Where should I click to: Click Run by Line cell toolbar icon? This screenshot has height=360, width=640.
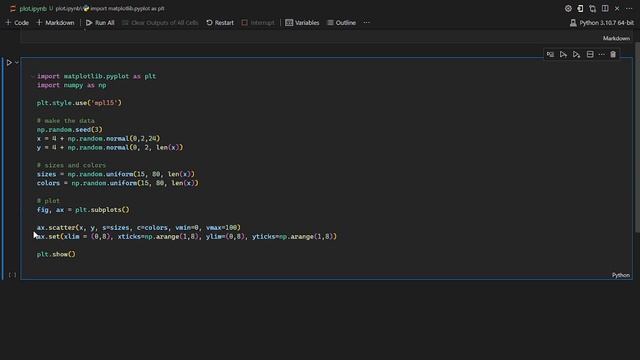coord(550,54)
